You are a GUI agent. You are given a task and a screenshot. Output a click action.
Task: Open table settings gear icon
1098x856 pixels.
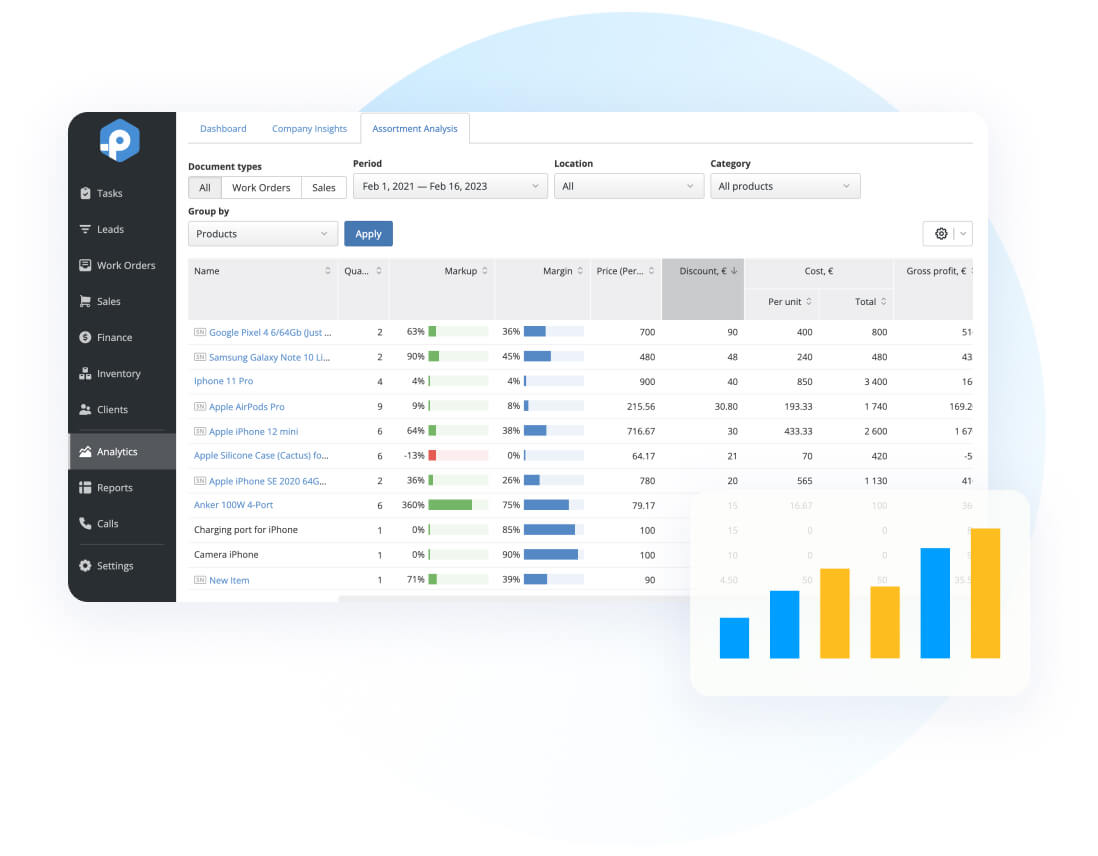(940, 233)
